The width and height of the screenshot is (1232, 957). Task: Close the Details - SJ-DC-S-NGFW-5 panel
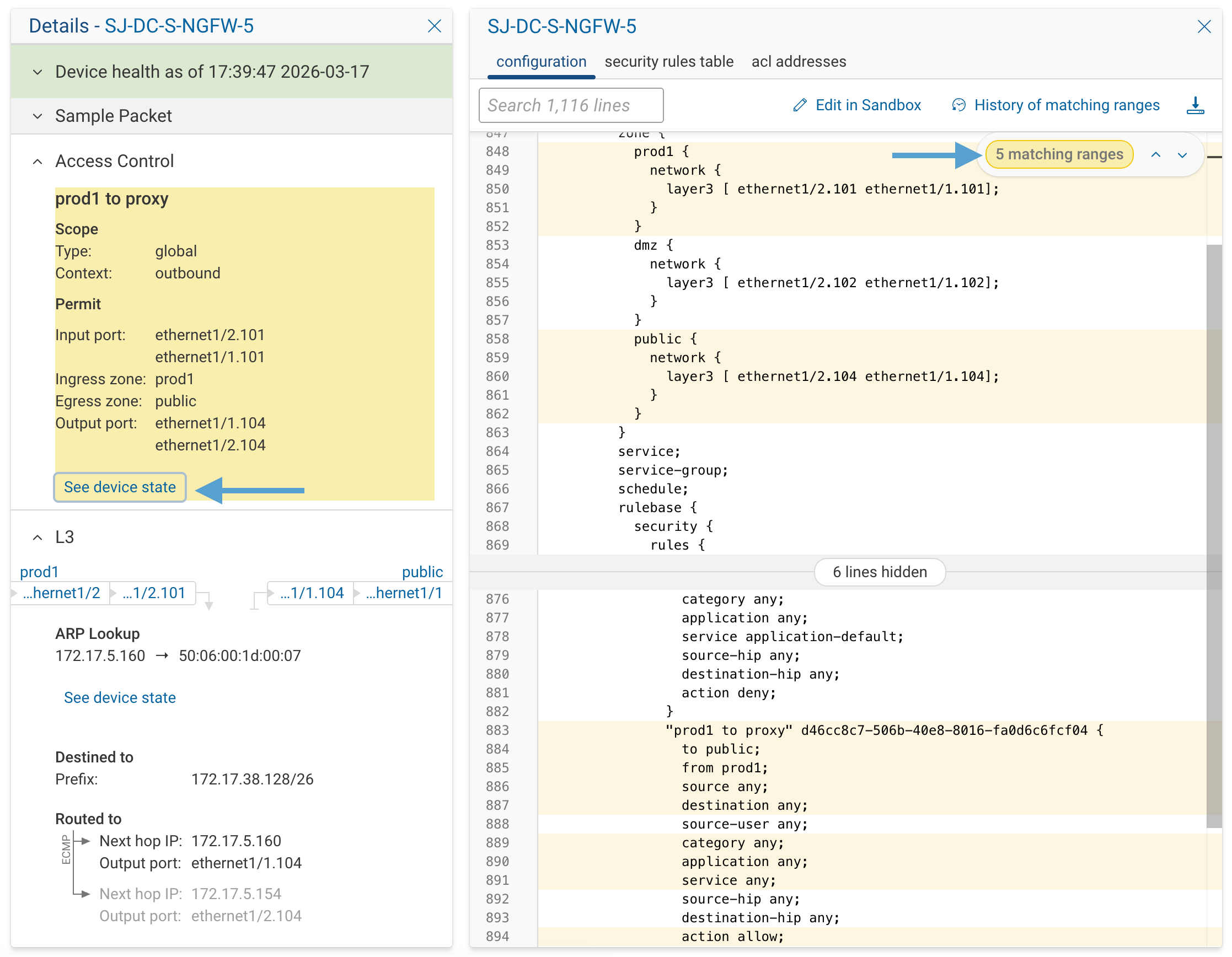434,26
